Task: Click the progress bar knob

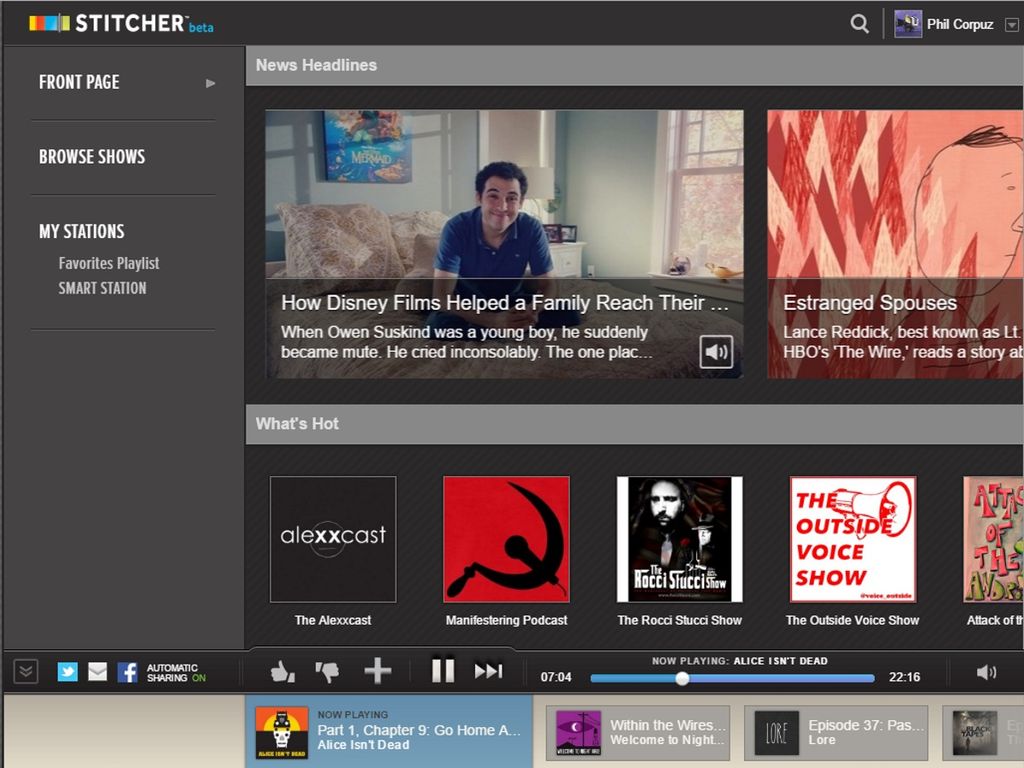Action: [682, 679]
